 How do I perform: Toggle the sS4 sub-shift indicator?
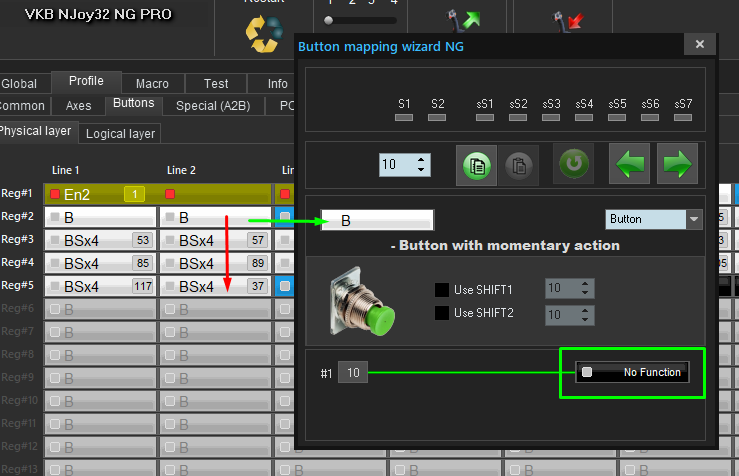[x=584, y=117]
